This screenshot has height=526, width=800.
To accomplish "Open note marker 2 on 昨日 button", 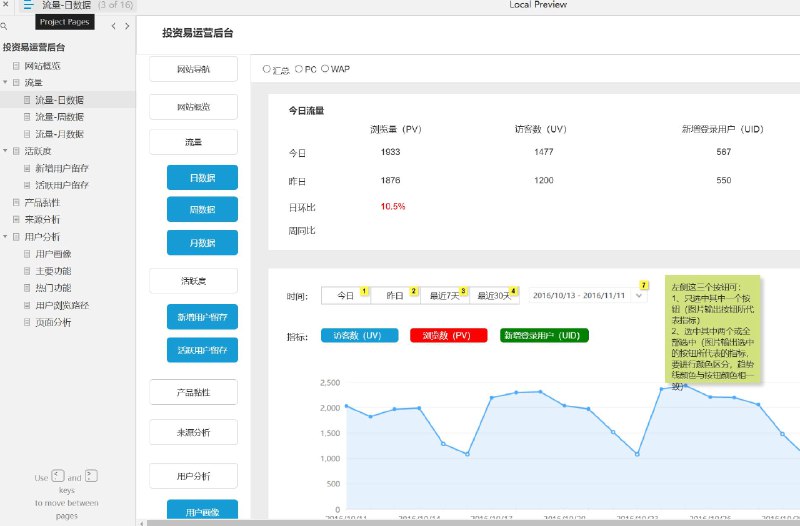I will coord(414,291).
